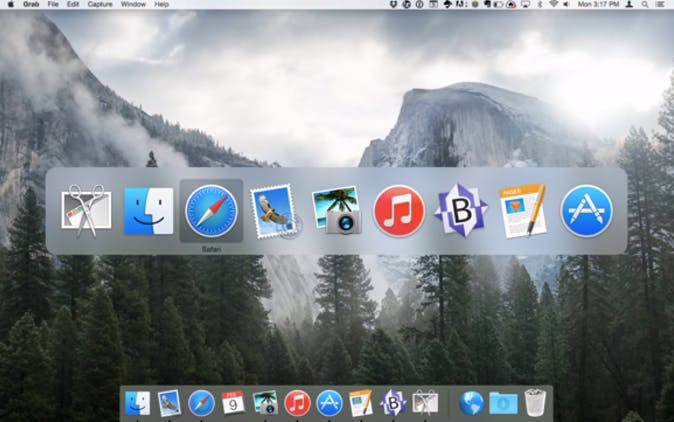Check battery status in menu bar

coord(498,4)
